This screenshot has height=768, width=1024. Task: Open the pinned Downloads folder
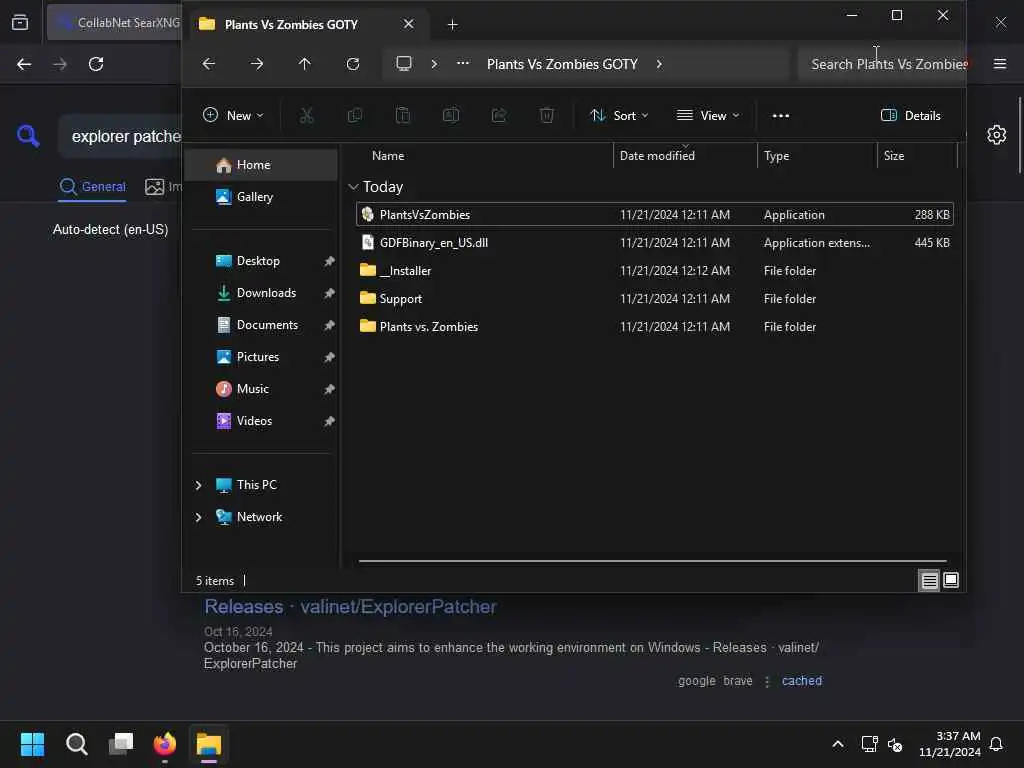click(262, 293)
